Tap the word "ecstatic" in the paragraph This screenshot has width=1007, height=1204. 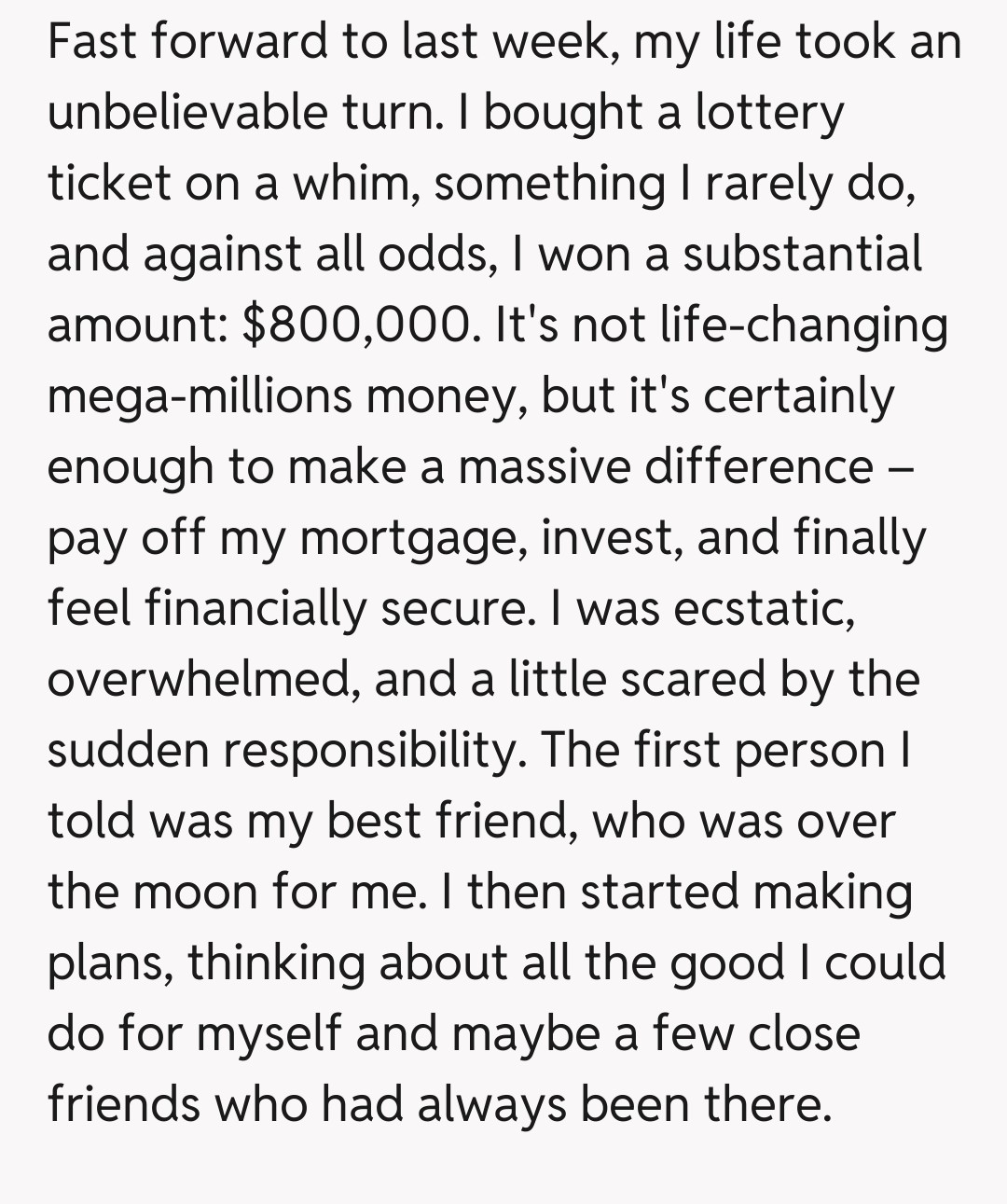(761, 609)
